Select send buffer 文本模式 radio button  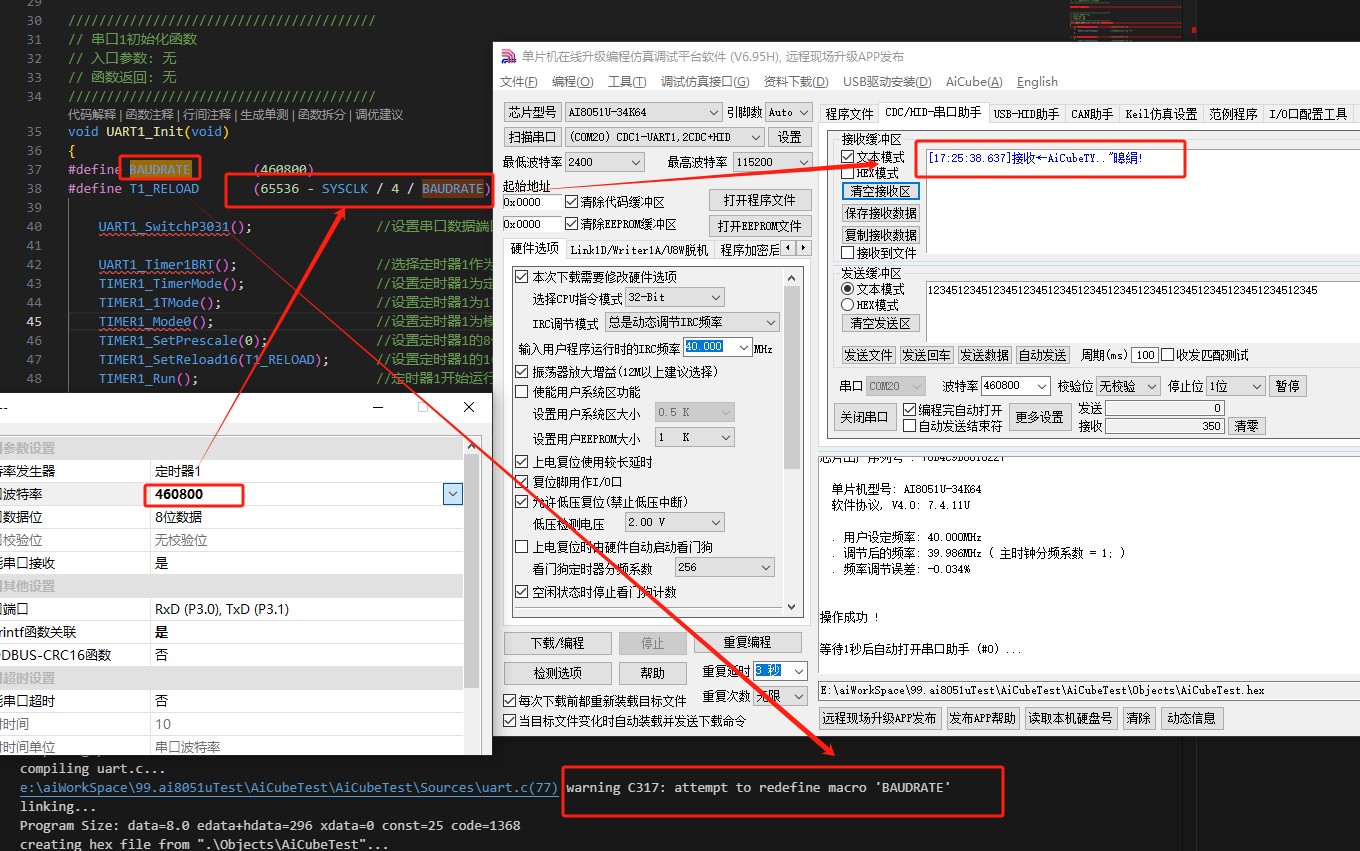(x=848, y=289)
